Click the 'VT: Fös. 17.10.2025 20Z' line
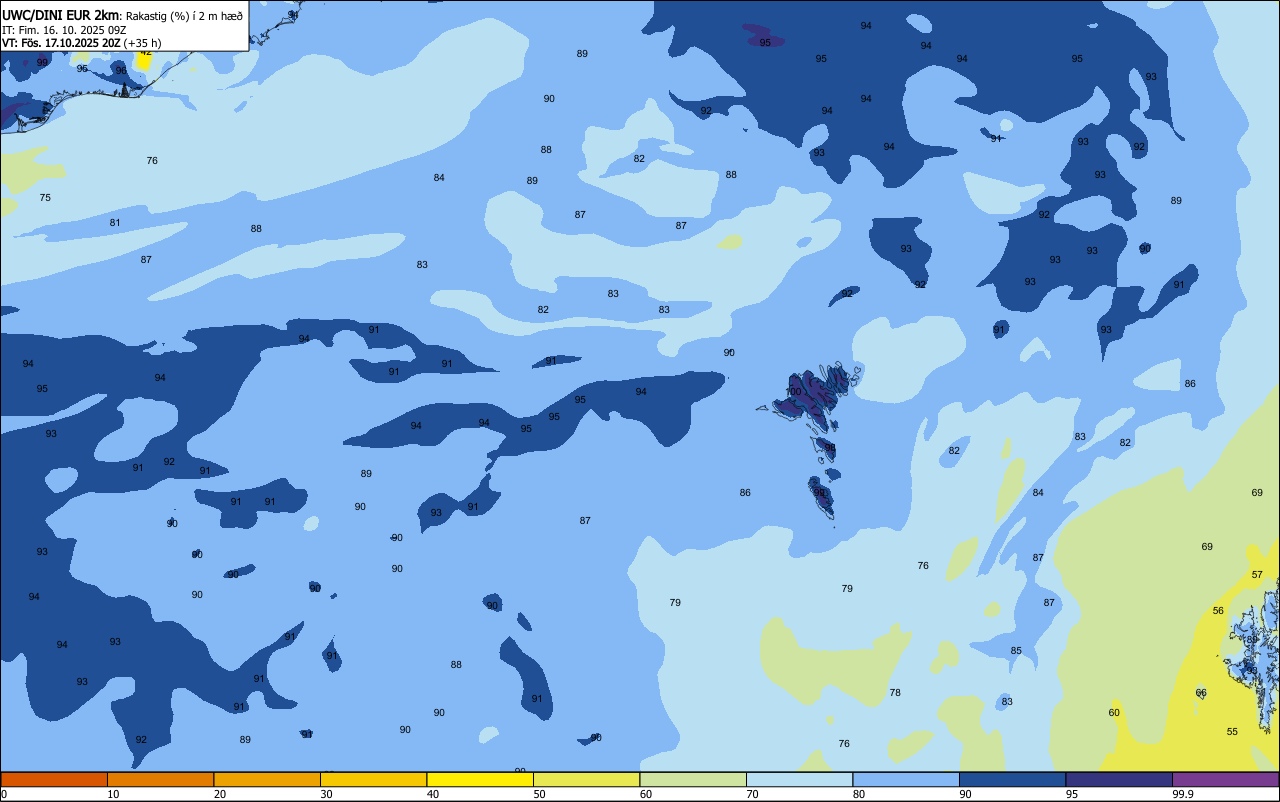This screenshot has width=1280, height=802. (x=61, y=43)
